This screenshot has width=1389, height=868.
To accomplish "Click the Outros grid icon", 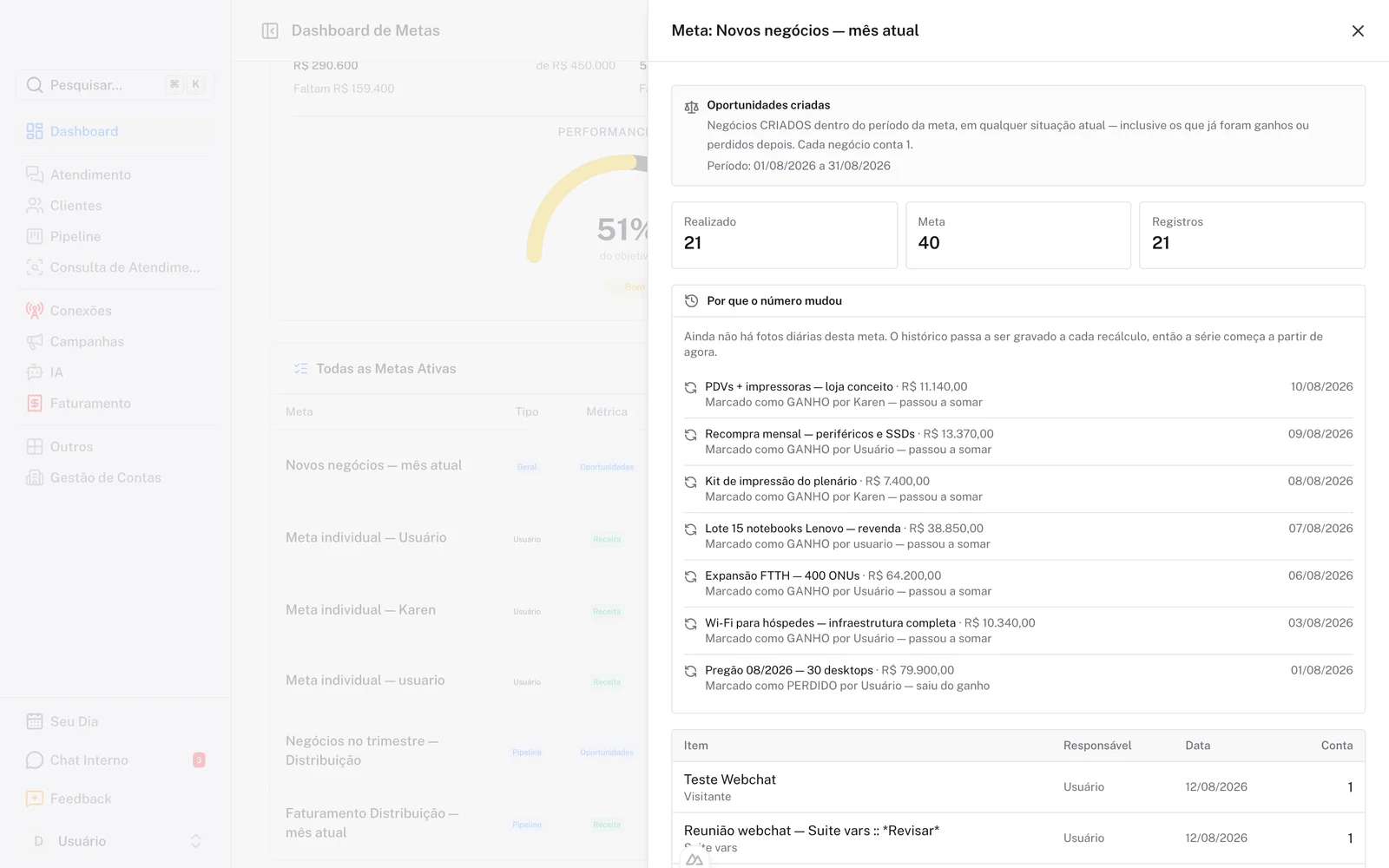I will pyautogui.click(x=35, y=446).
